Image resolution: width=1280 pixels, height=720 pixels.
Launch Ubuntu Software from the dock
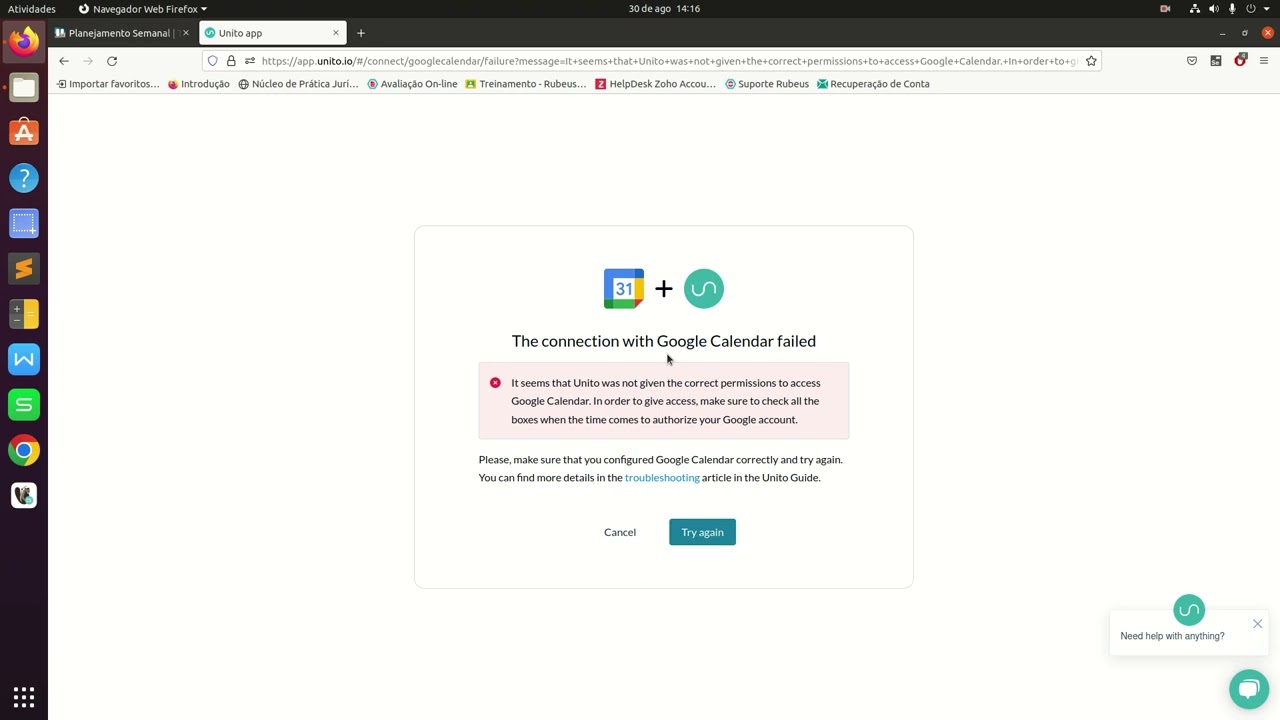pos(24,132)
